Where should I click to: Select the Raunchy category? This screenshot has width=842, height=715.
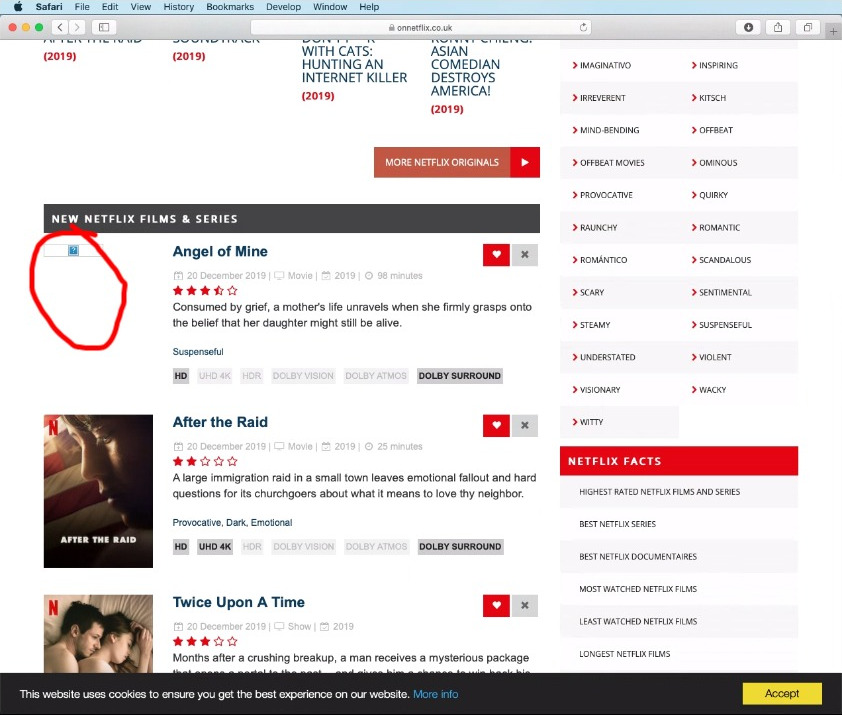(x=598, y=228)
